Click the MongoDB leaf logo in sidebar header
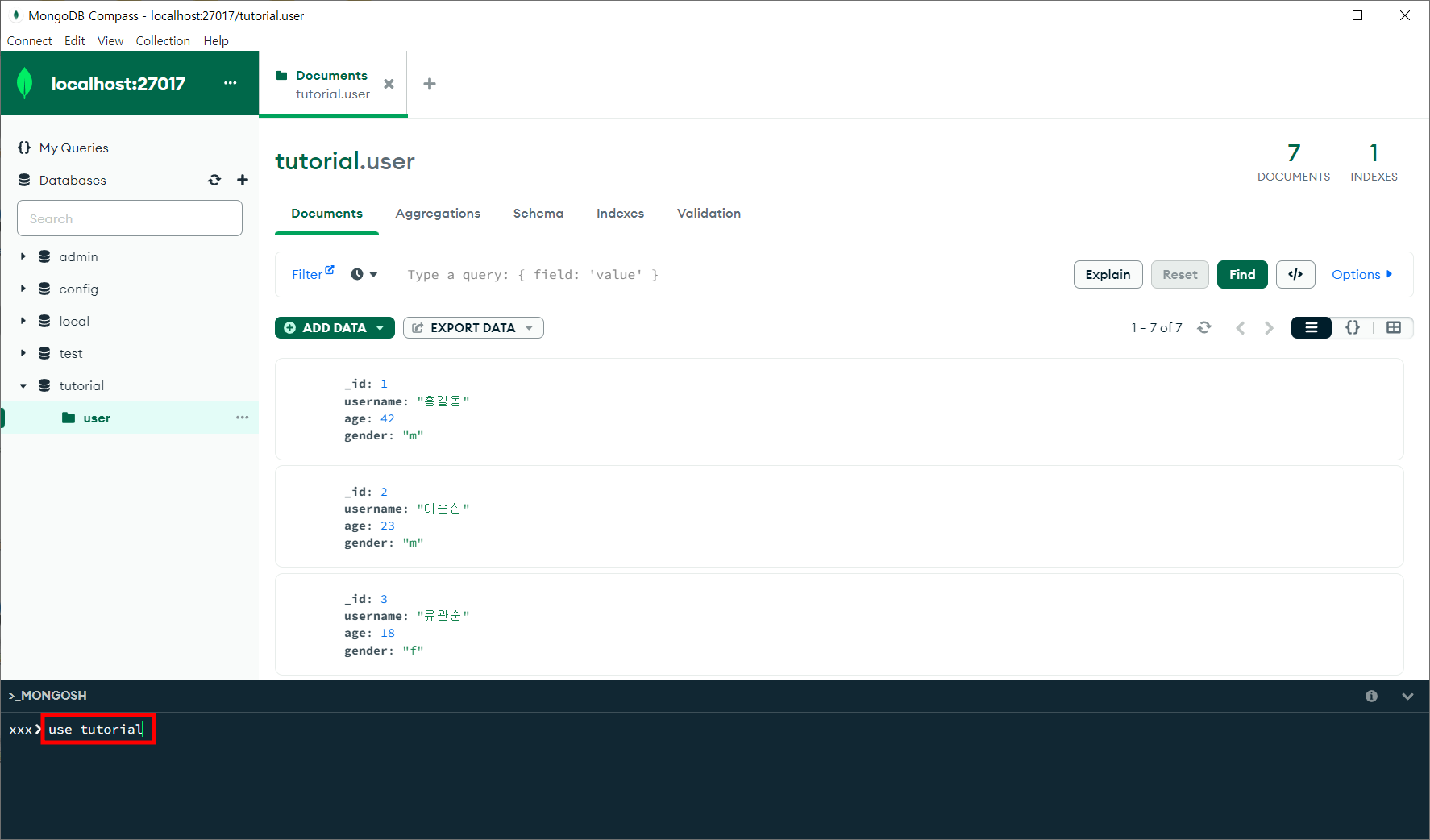1430x840 pixels. [25, 83]
